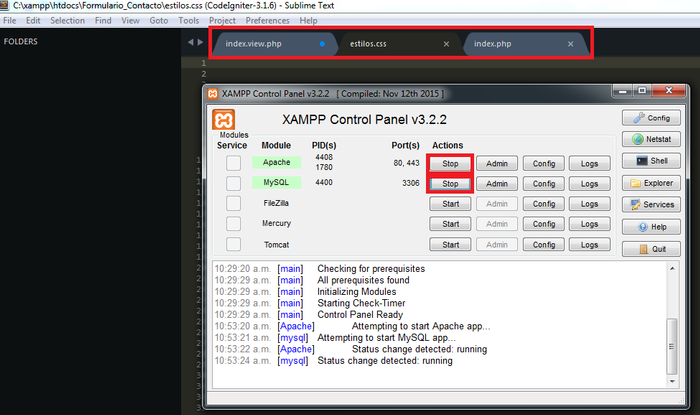The height and width of the screenshot is (415, 700).
Task: Click the XAMPP title bar icon
Action: 213,94
